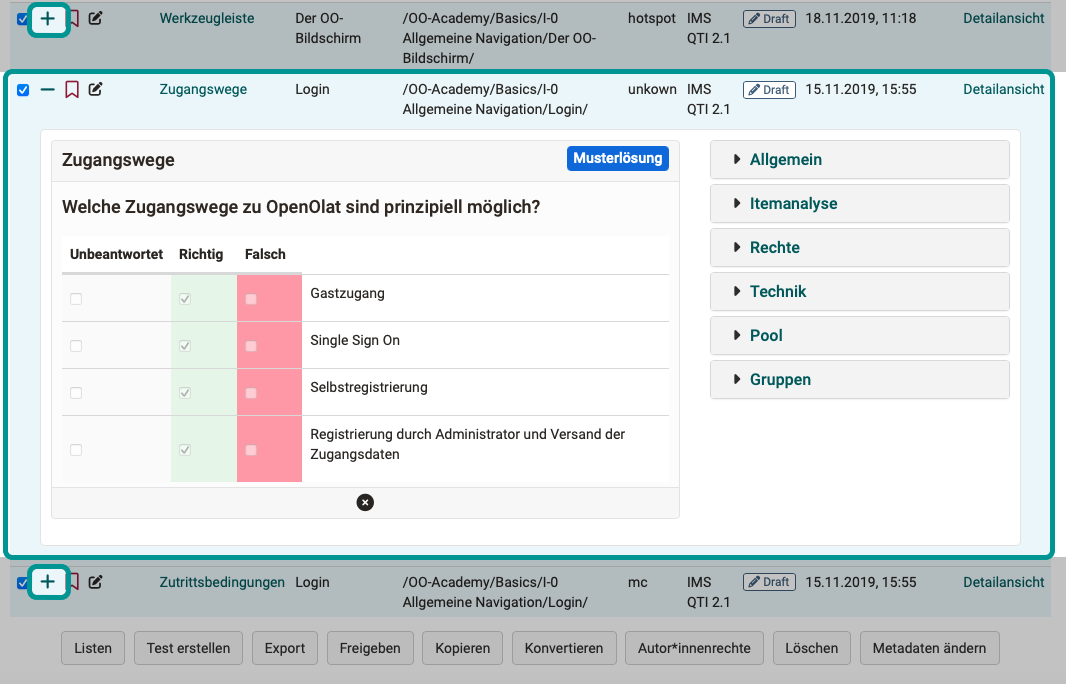Image resolution: width=1066 pixels, height=684 pixels.
Task: Open the Itemanalyse section
Action: 858,203
